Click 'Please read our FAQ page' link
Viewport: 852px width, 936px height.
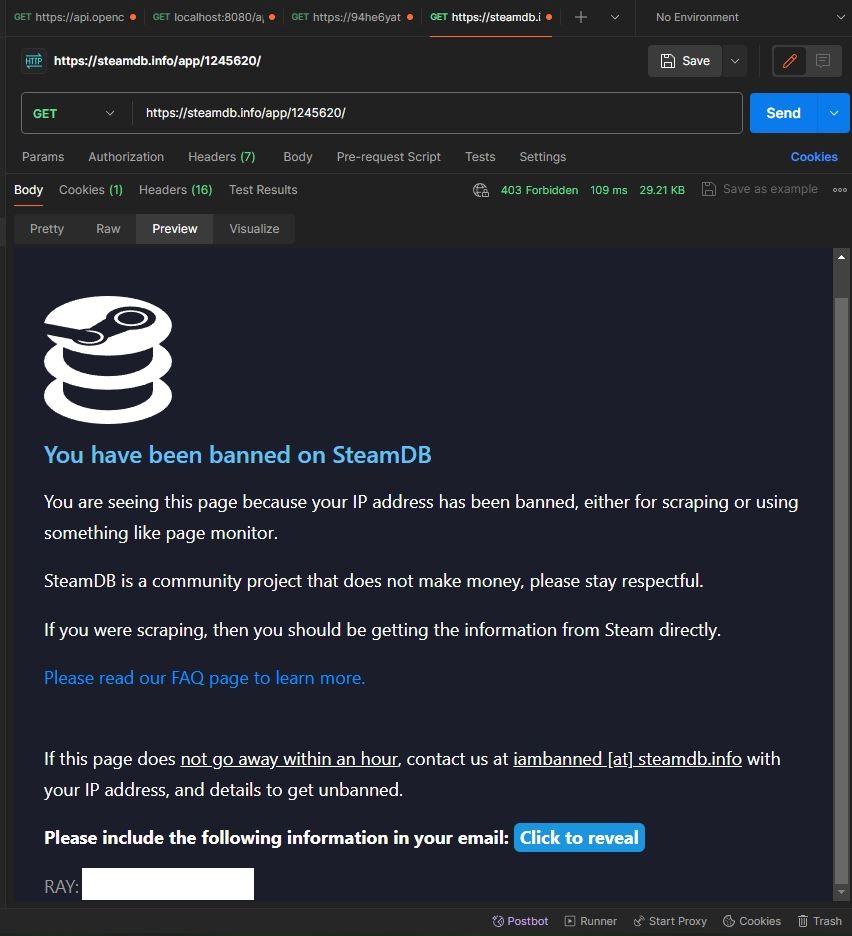(x=204, y=678)
